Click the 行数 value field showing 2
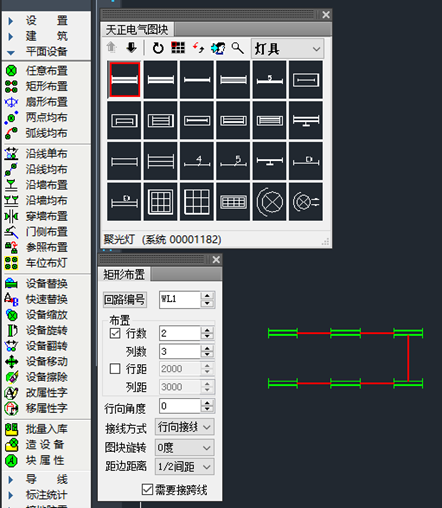This screenshot has width=442, height=508. pyautogui.click(x=180, y=333)
